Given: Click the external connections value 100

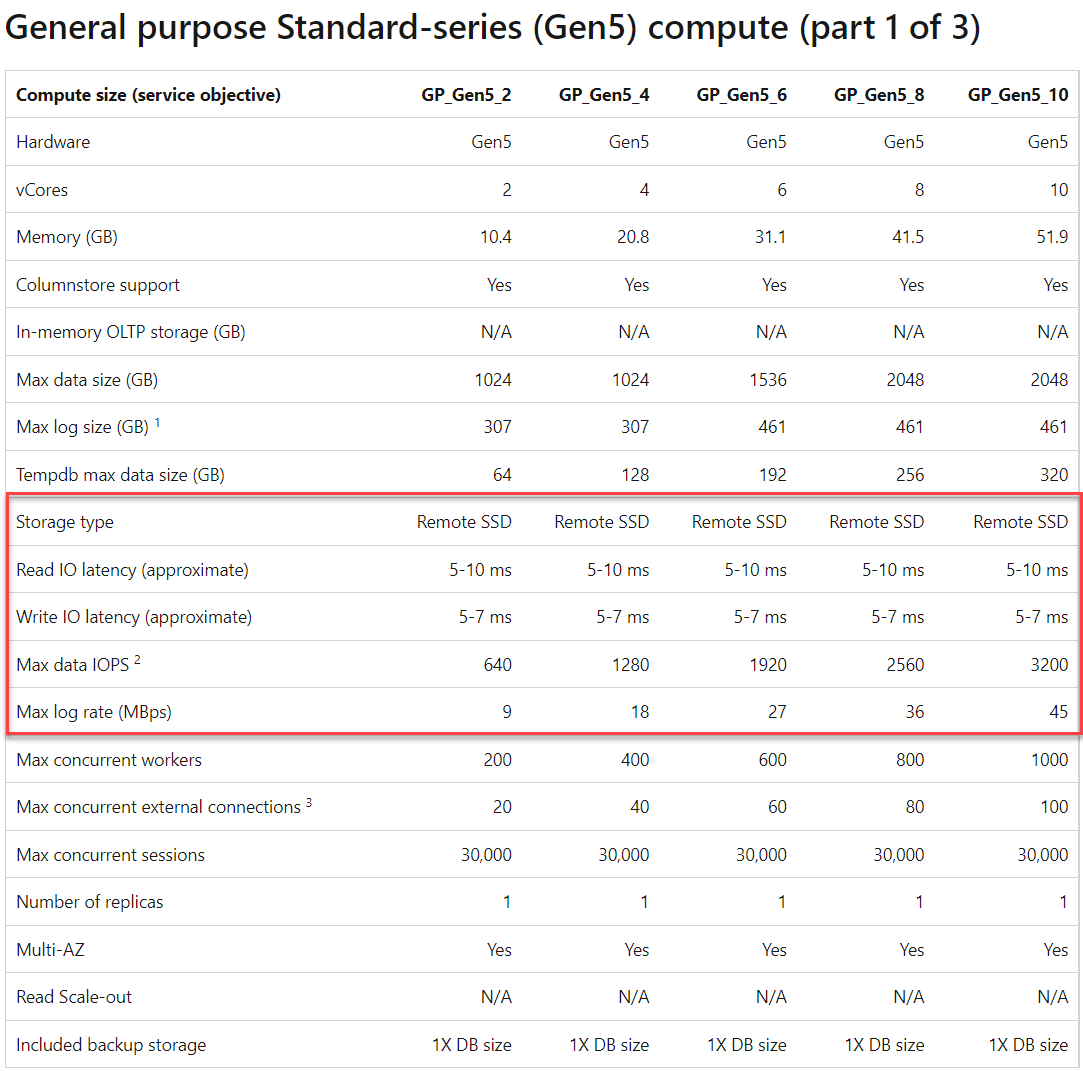Looking at the screenshot, I should (x=1054, y=807).
